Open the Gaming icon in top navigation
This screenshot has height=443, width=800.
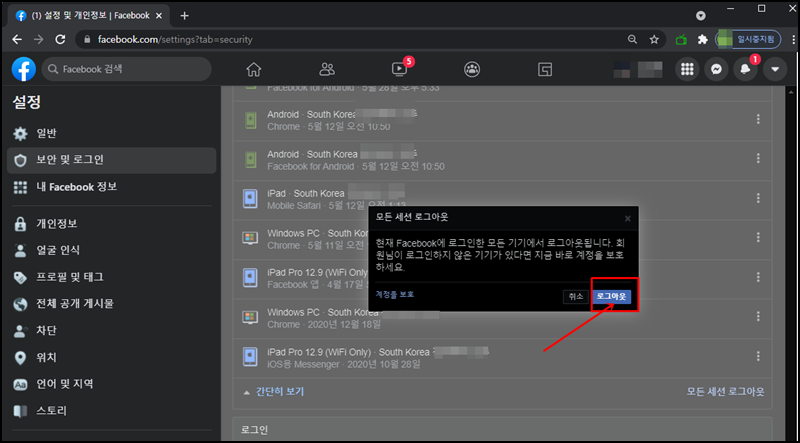545,69
